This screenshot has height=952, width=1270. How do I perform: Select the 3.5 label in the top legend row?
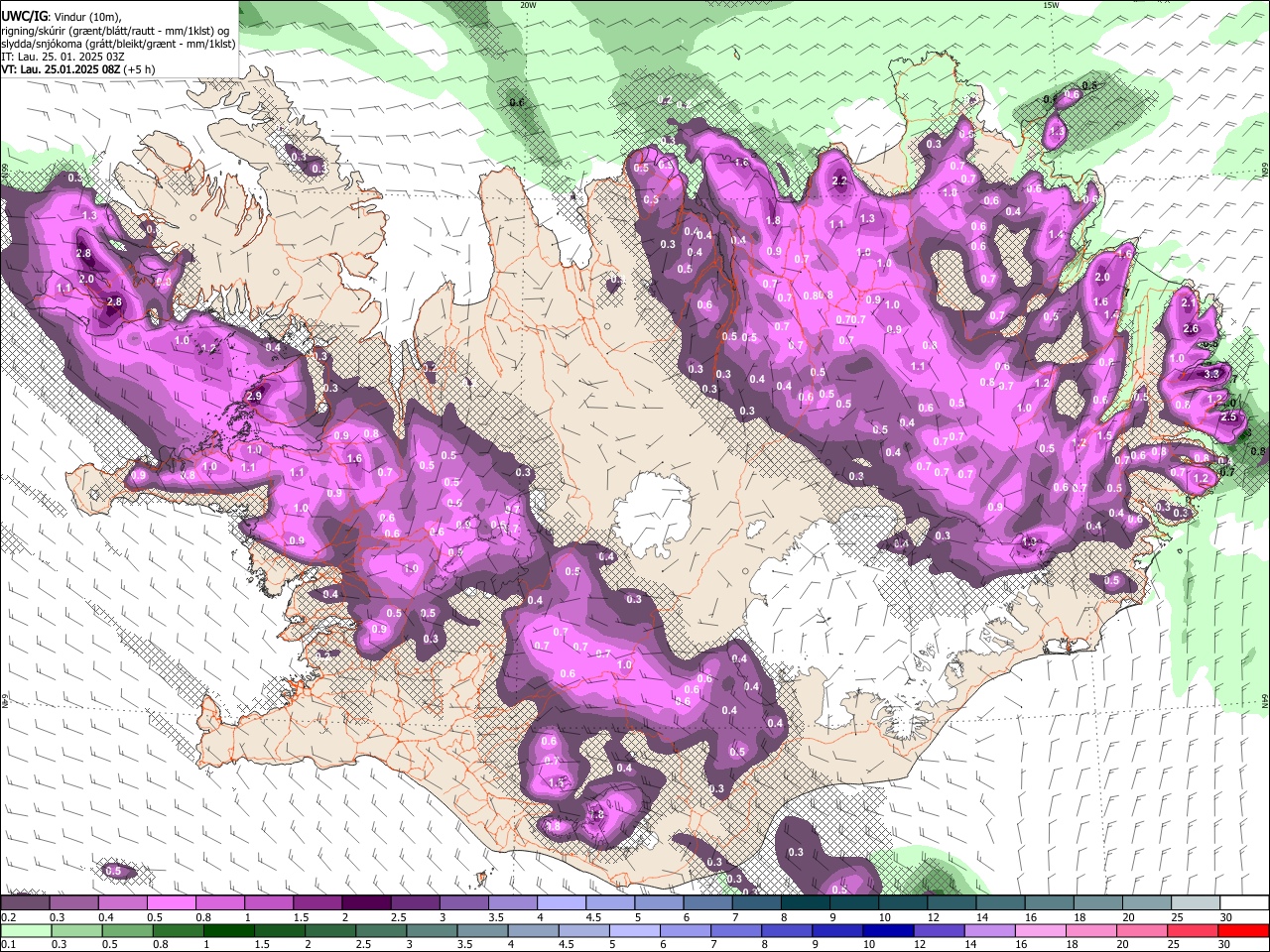tap(496, 917)
